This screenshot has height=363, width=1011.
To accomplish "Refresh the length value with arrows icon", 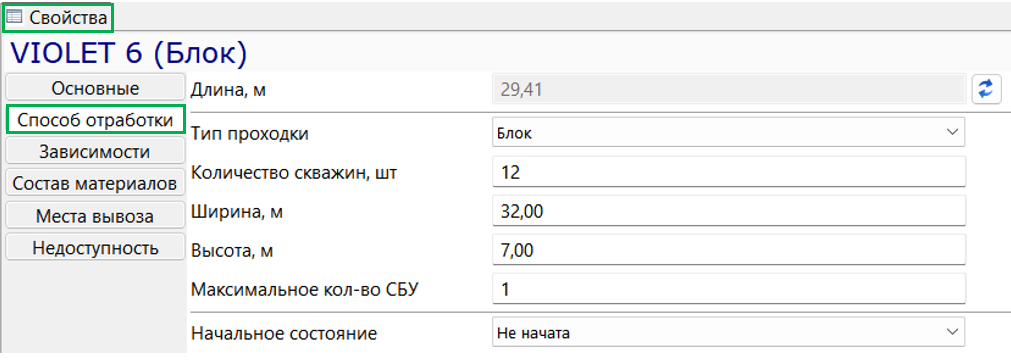I will (986, 89).
